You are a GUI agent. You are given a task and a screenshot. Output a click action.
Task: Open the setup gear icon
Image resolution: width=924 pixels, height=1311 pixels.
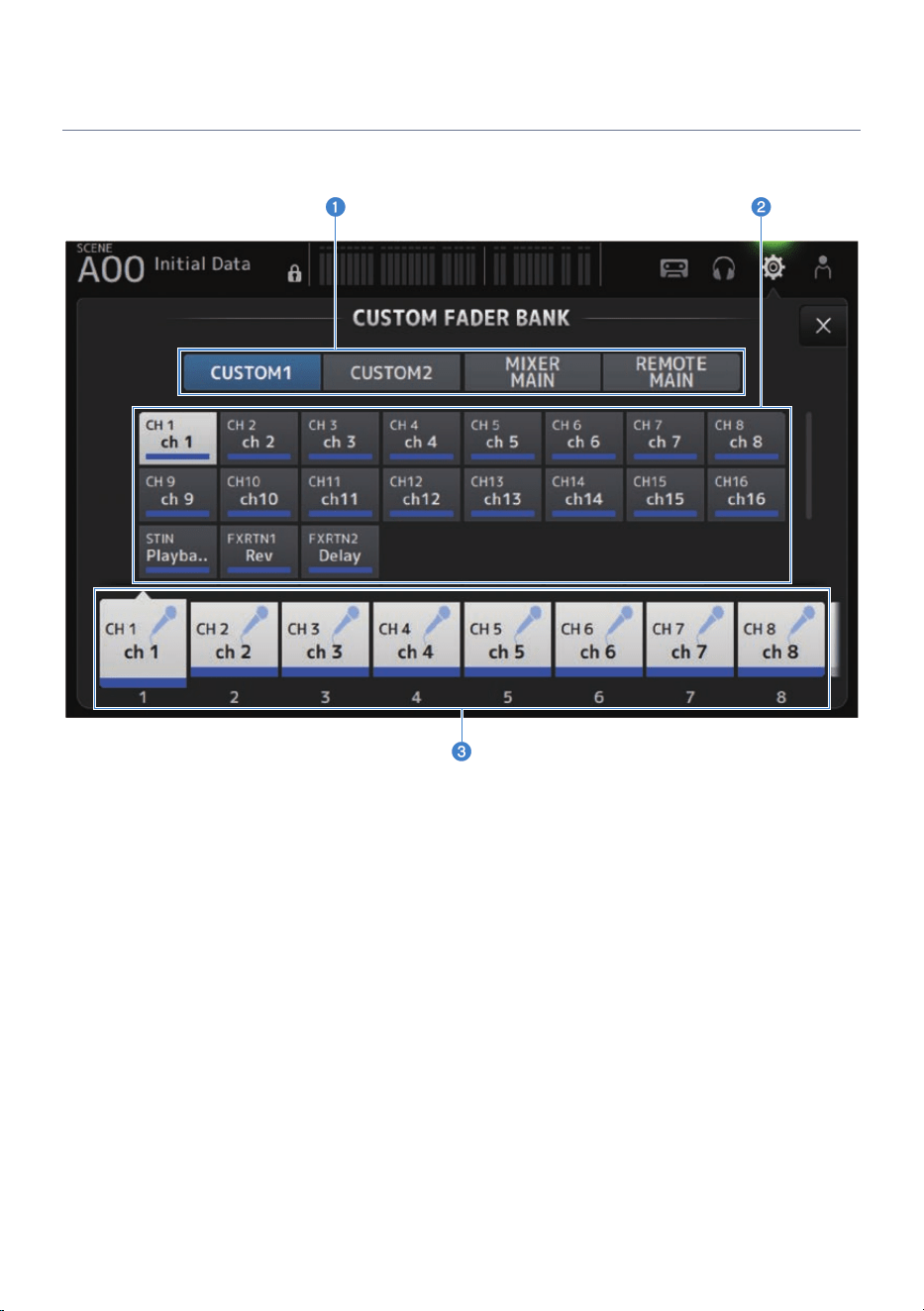(x=773, y=267)
